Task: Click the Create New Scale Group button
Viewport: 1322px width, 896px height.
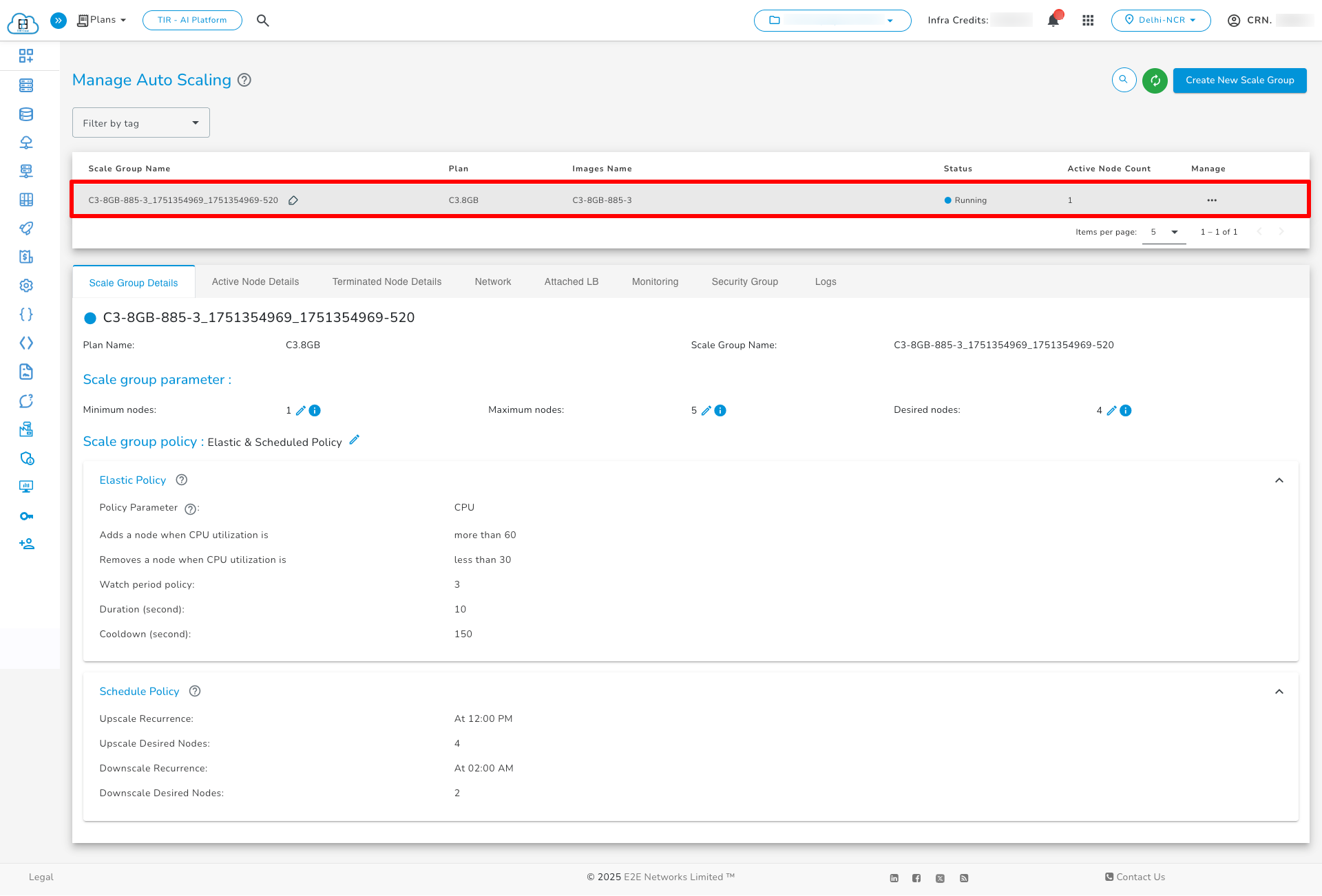Action: [1239, 80]
